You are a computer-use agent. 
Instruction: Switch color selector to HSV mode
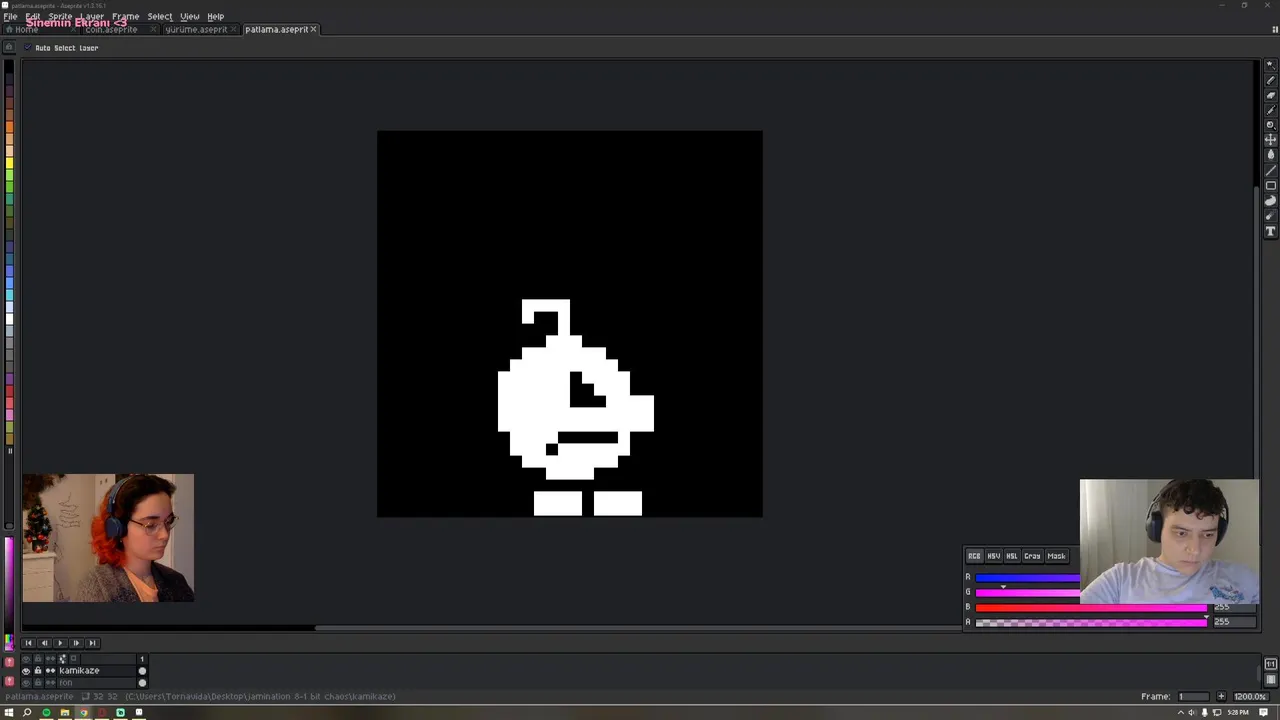pos(993,556)
